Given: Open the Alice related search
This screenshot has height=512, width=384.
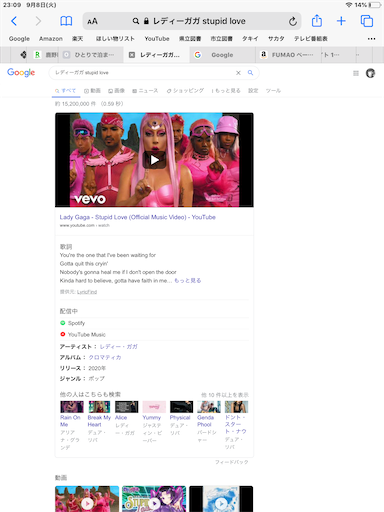Looking at the screenshot, I should [126, 419].
